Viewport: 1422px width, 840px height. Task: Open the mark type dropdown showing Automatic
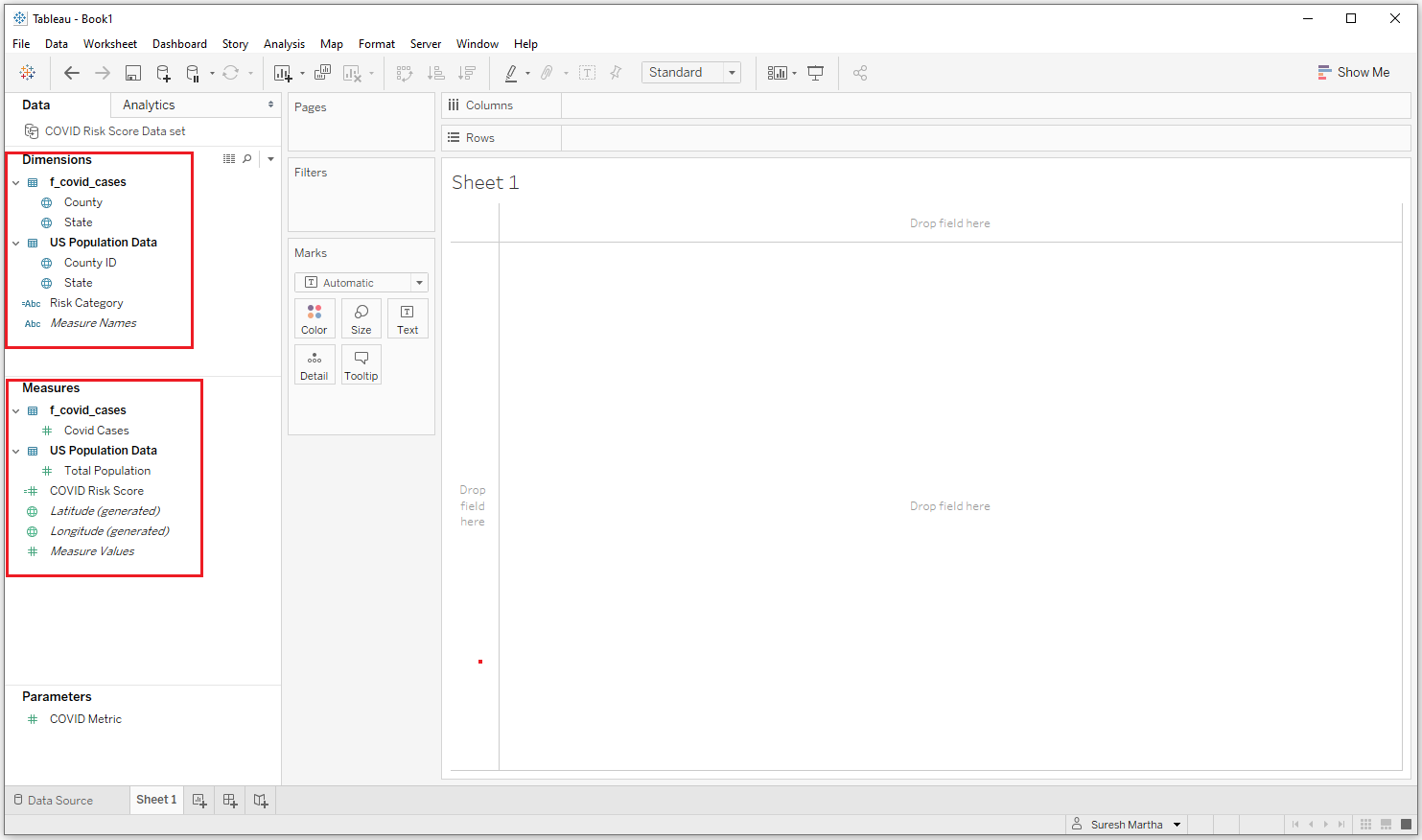[418, 281]
